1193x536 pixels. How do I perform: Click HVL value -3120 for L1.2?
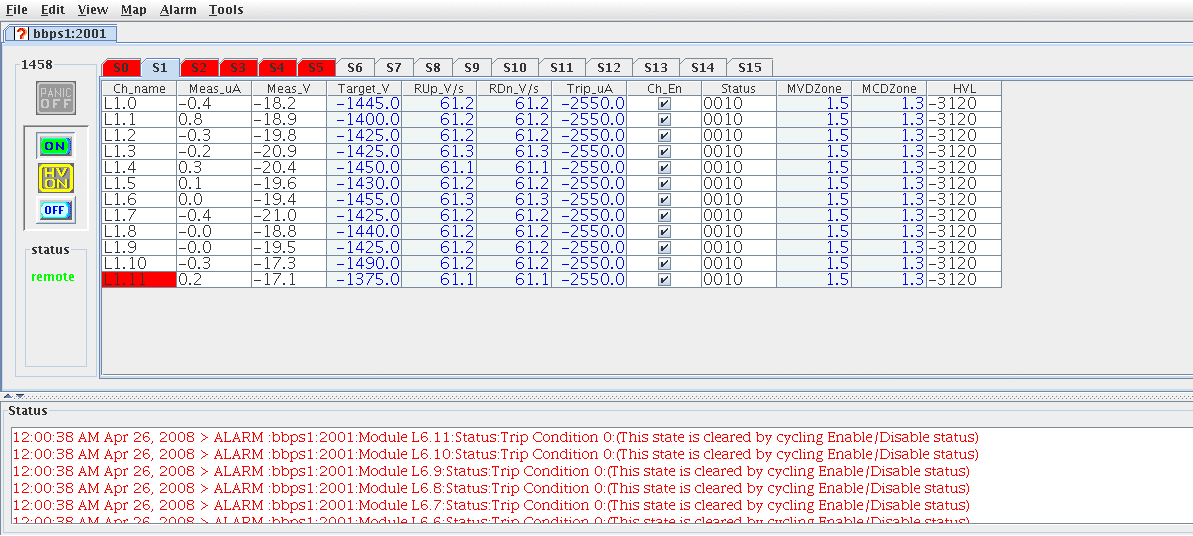[x=964, y=136]
